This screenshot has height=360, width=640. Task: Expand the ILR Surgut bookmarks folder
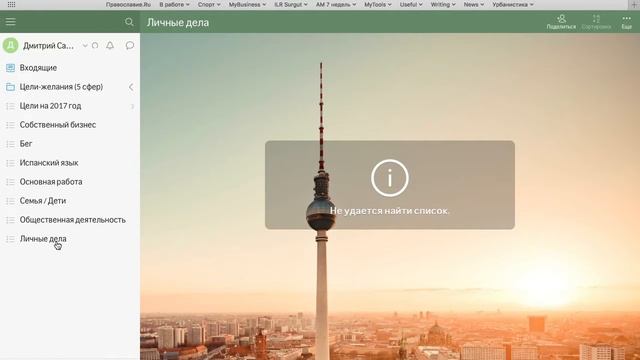291,4
